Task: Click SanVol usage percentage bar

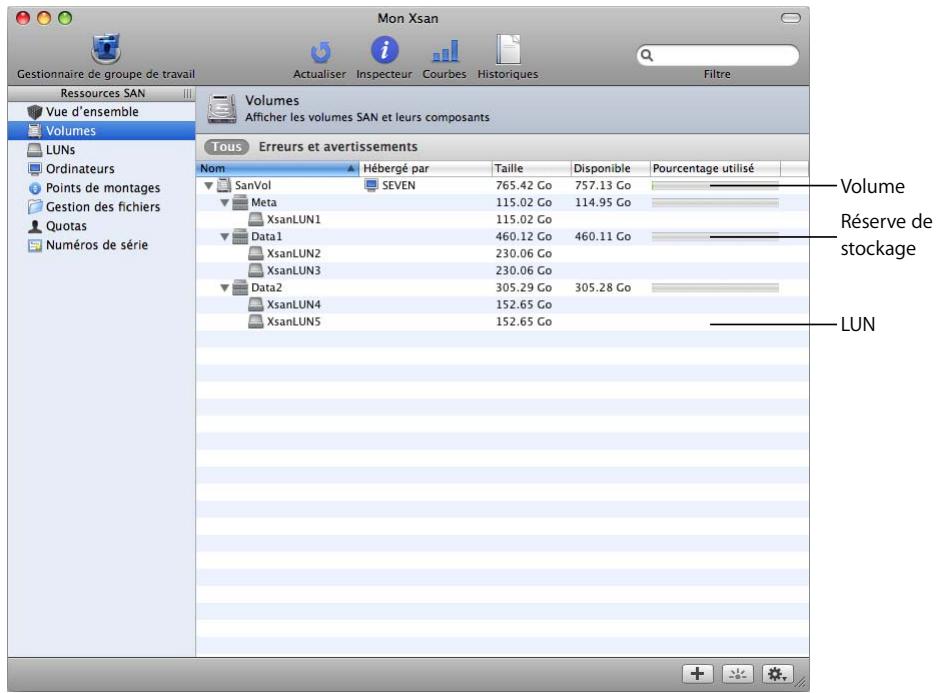Action: (715, 186)
